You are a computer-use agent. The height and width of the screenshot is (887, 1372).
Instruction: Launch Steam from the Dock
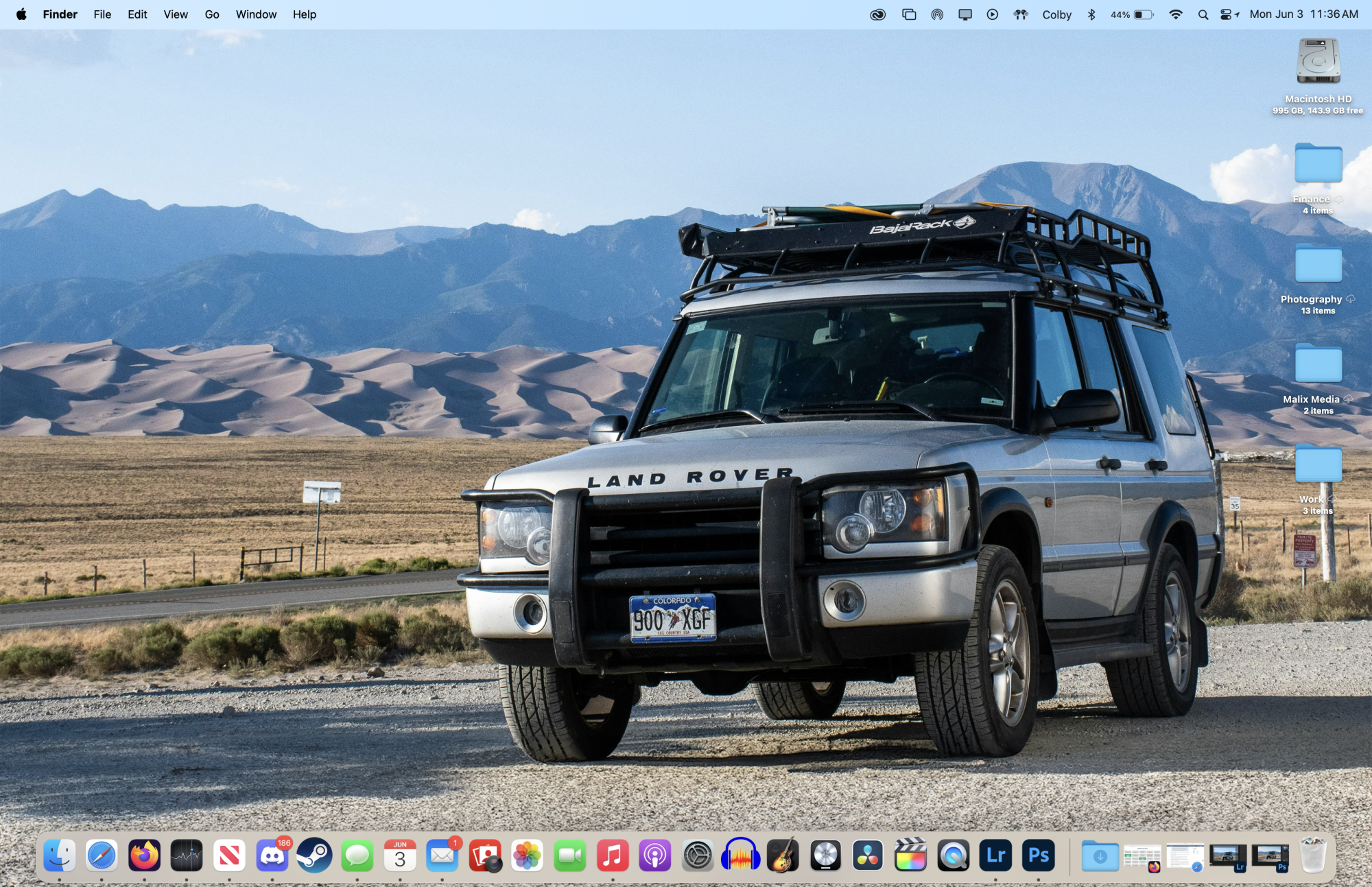315,855
